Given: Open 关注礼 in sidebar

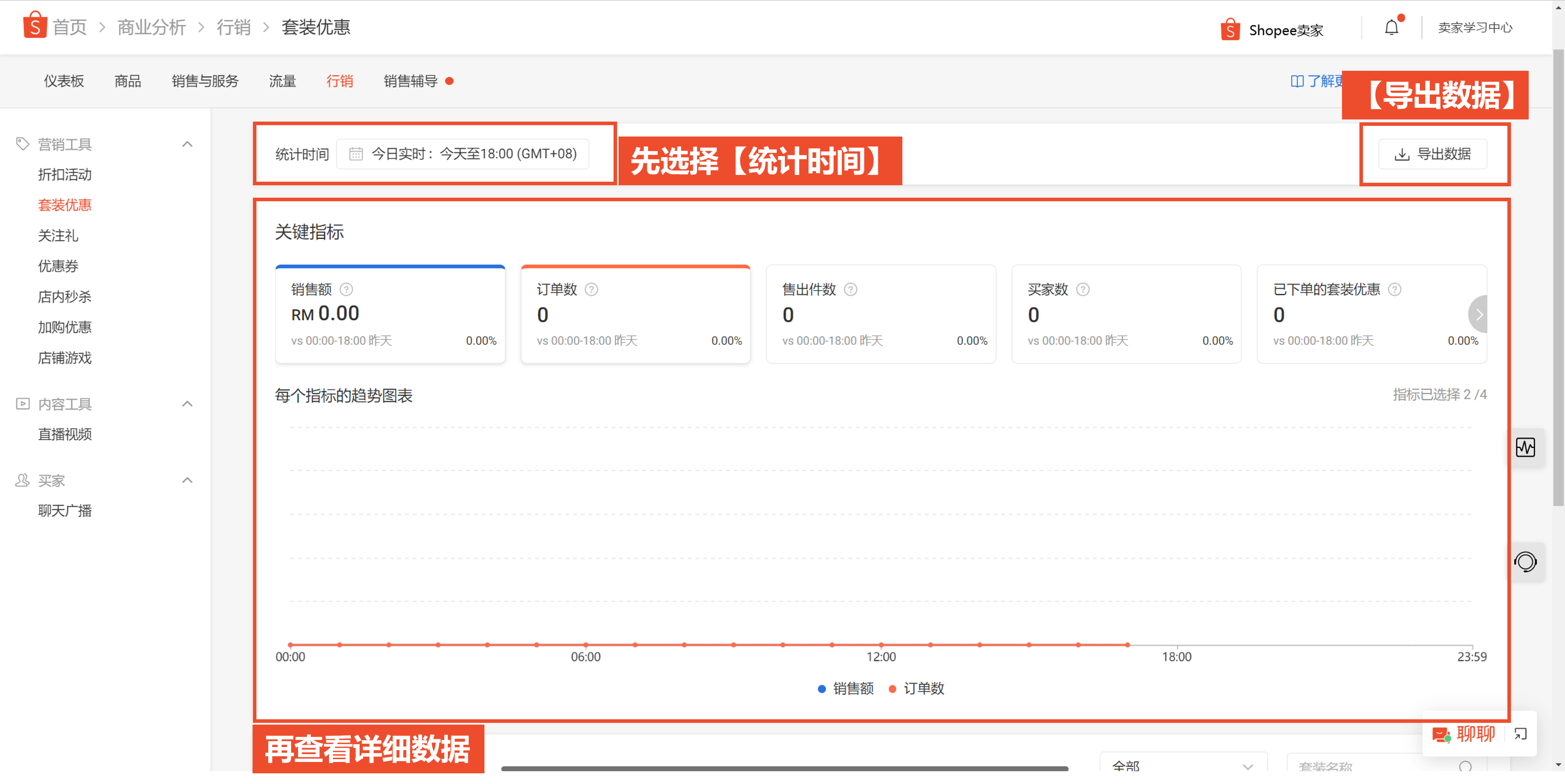Looking at the screenshot, I should (x=58, y=235).
